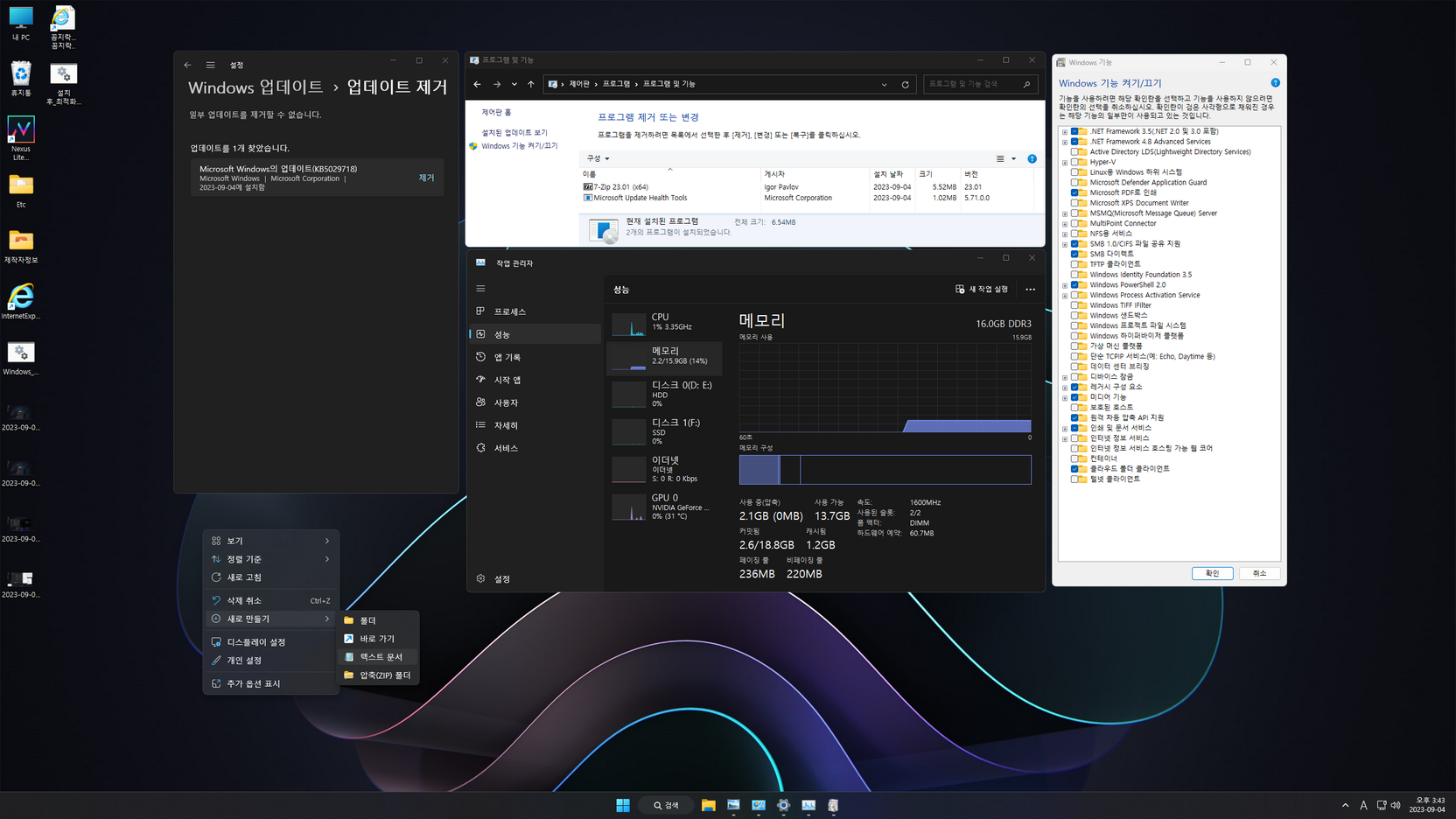This screenshot has width=1456, height=819.
Task: Select GPU 0 performance graph in Task Manager
Action: click(664, 506)
